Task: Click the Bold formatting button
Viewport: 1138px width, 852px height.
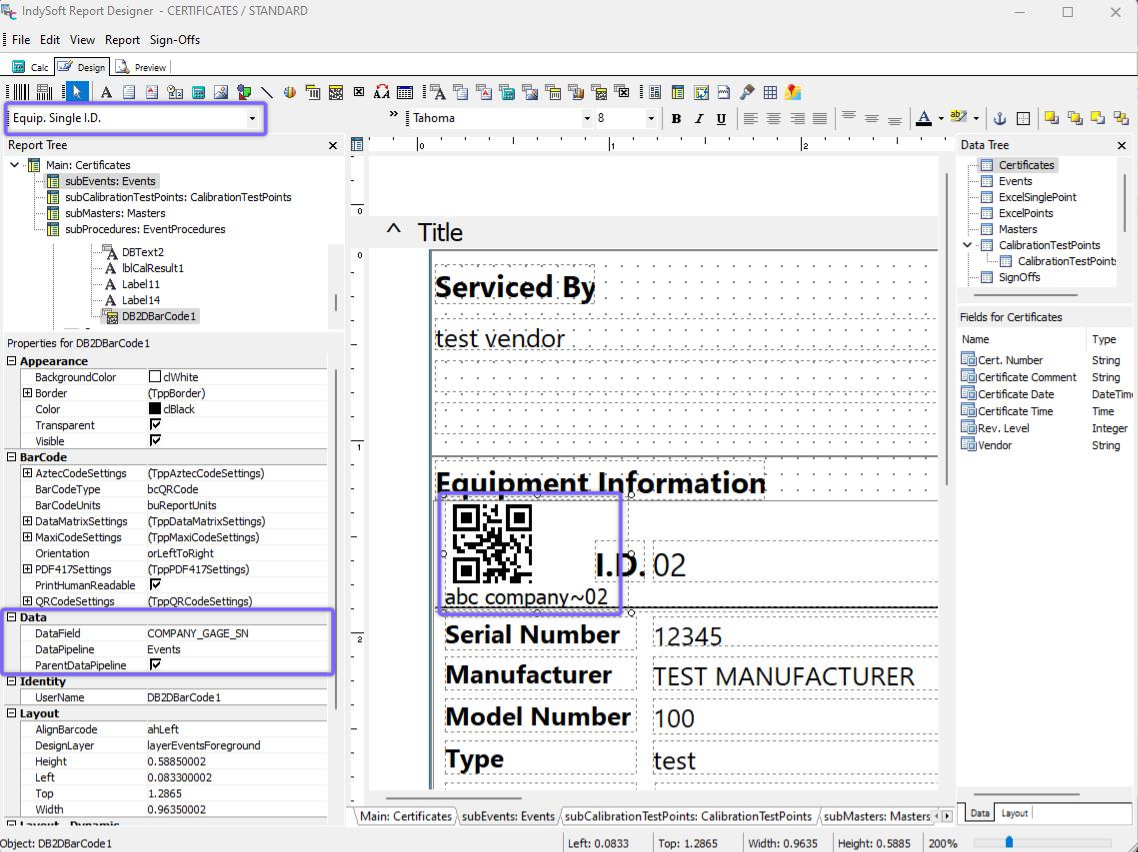Action: click(676, 118)
